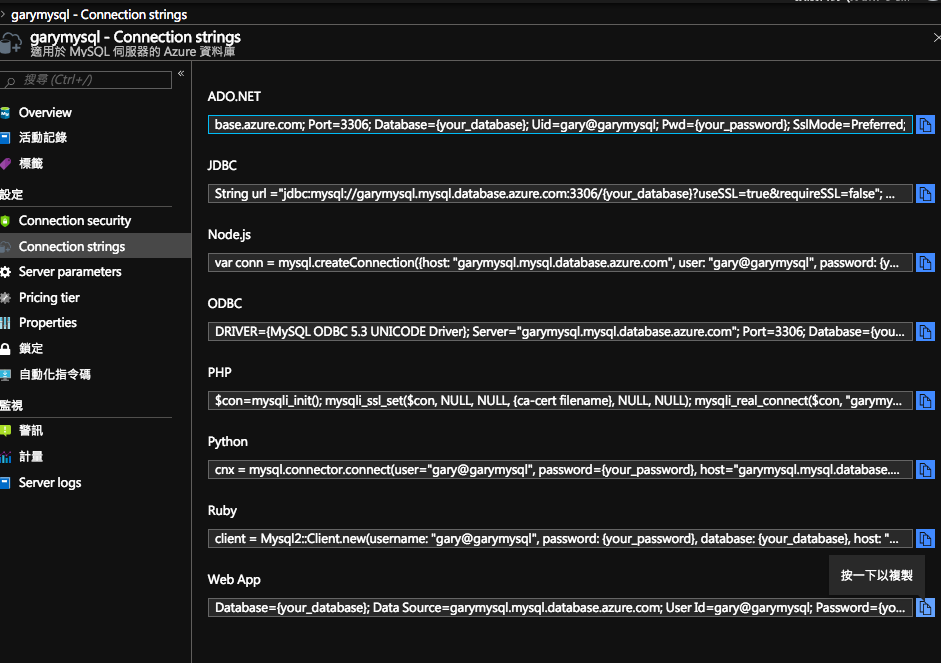Viewport: 941px width, 663px height.
Task: Click the green alert icon beside 警訊
Action: coord(5,430)
